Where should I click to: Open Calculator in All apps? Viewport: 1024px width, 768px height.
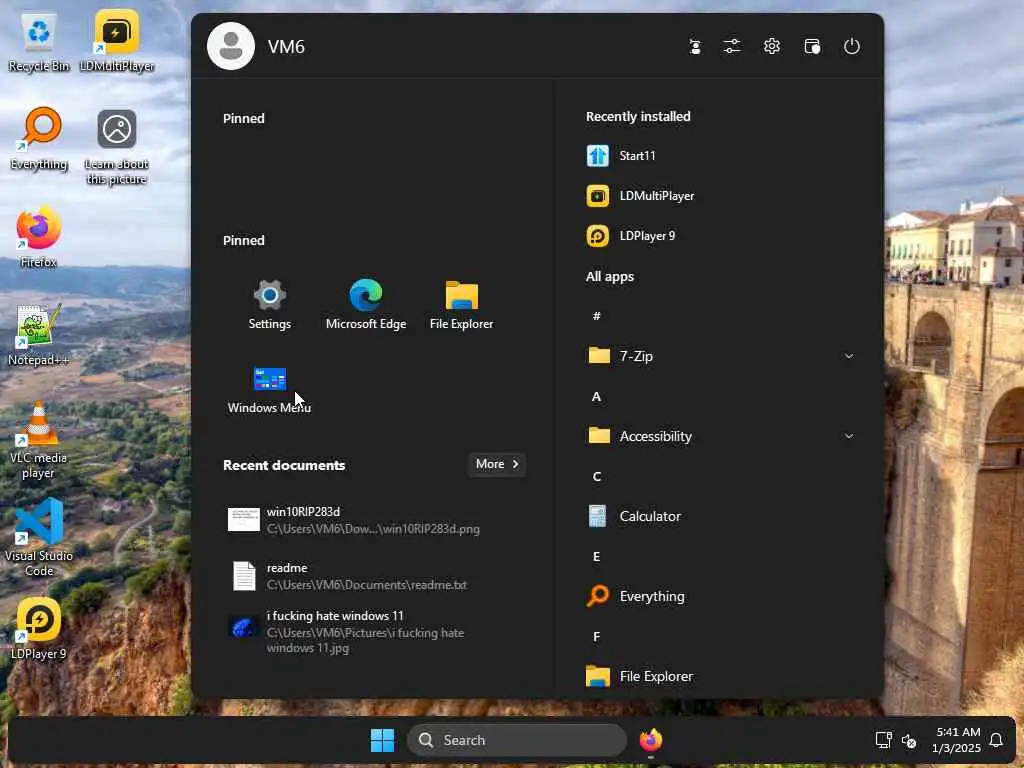click(721, 517)
